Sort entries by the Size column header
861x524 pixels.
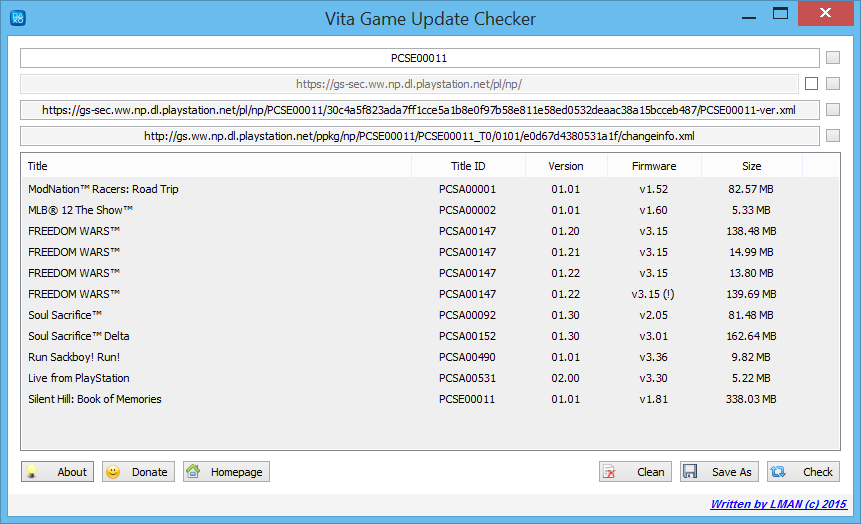coord(751,166)
